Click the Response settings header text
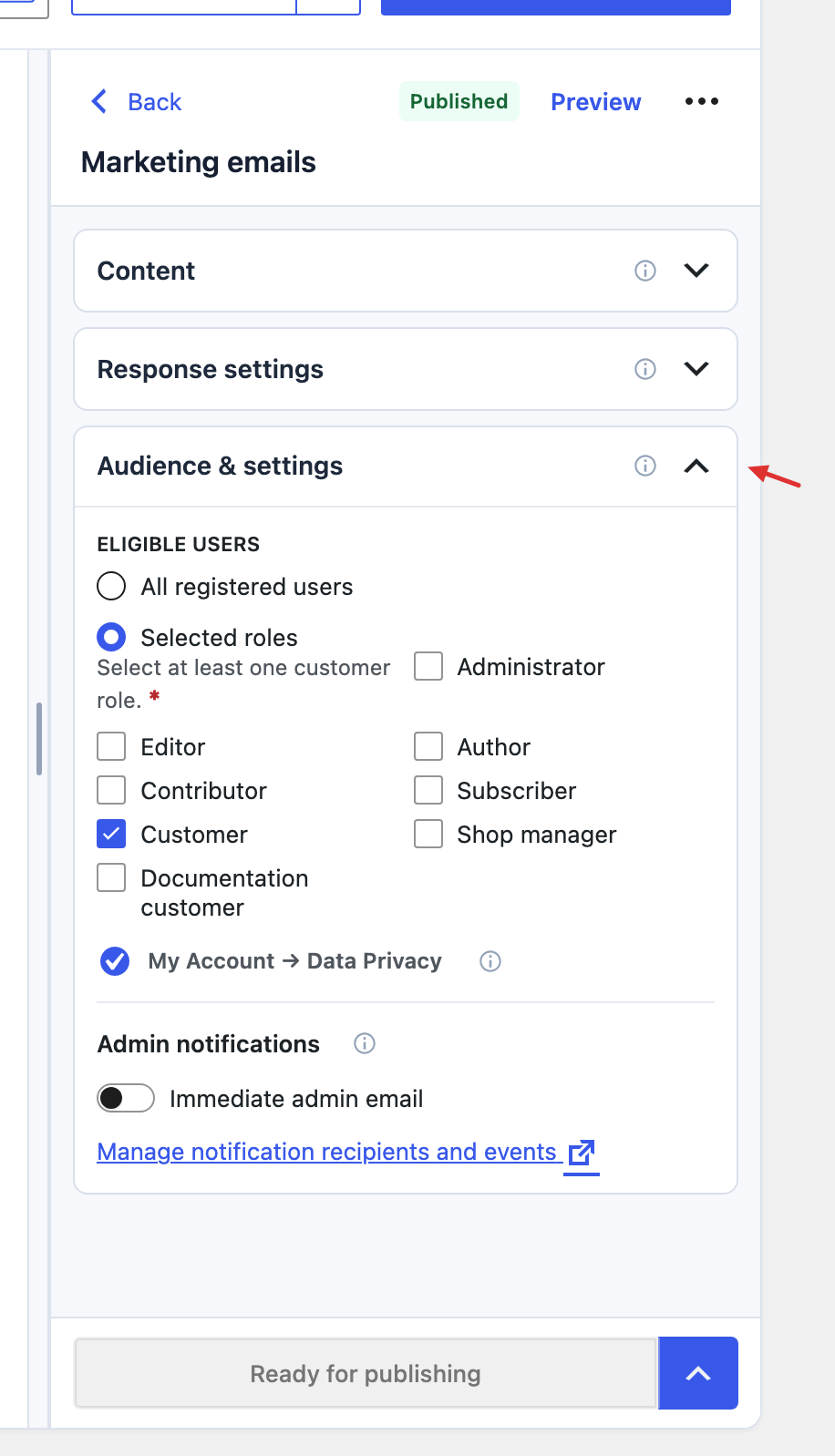 pos(211,369)
